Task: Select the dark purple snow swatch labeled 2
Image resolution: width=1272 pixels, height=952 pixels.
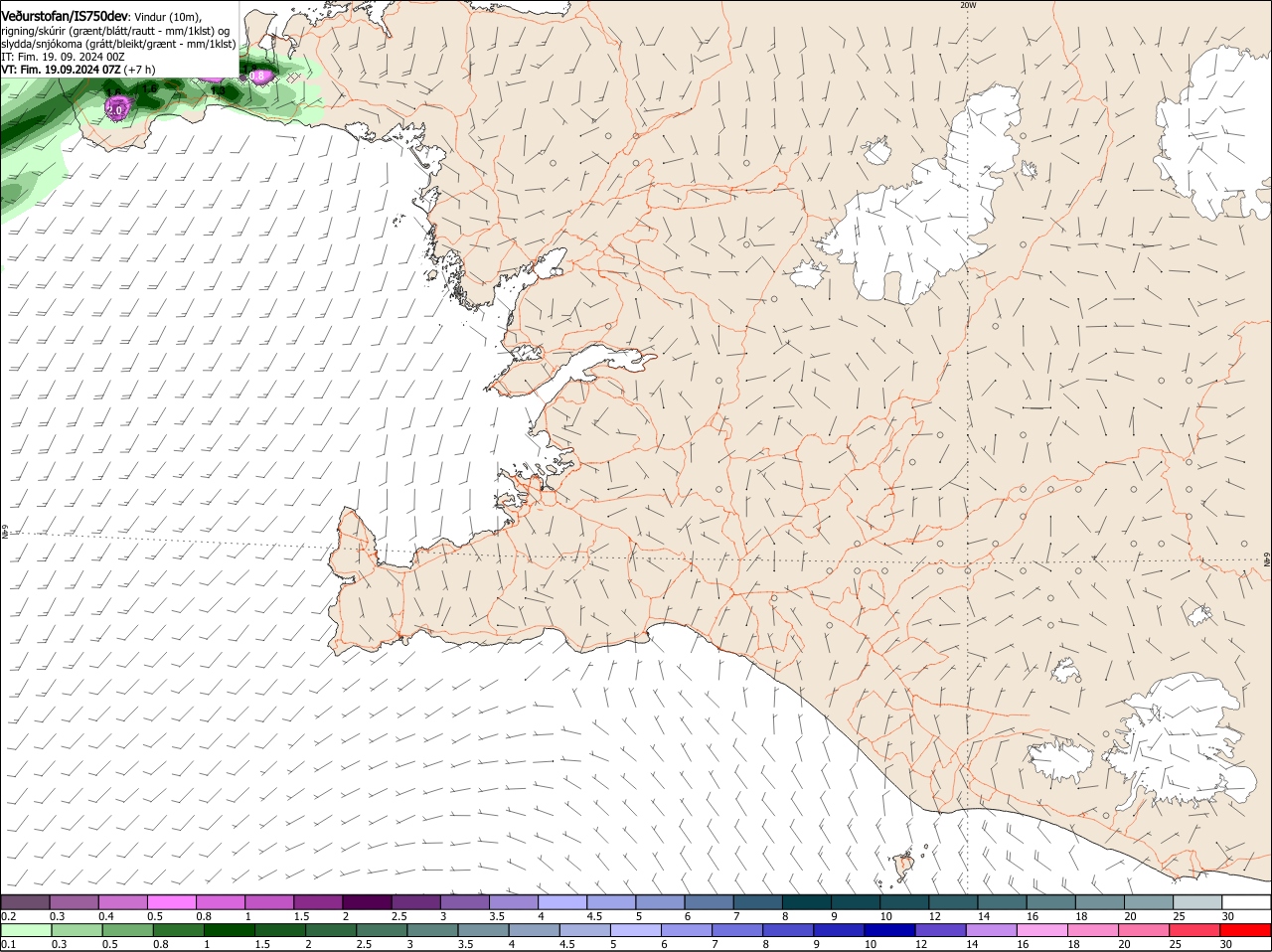Action: point(367,901)
